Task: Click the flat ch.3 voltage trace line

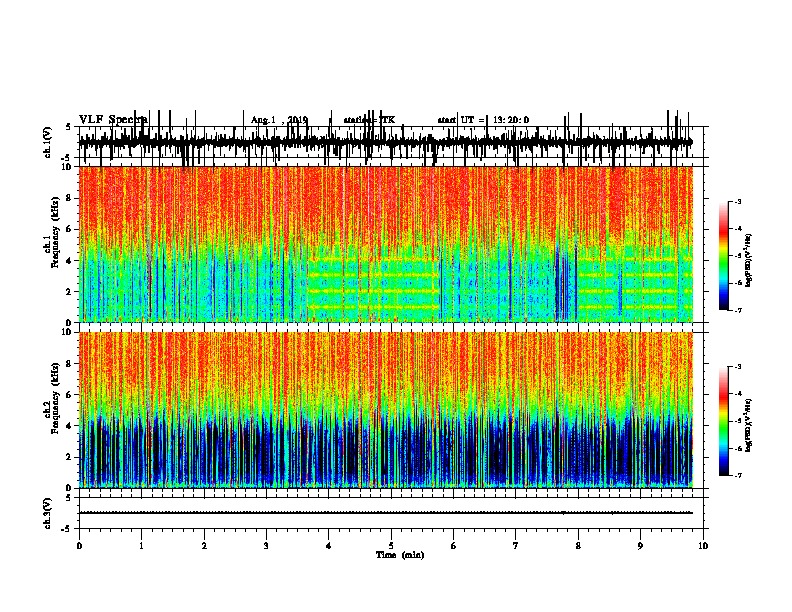Action: (386, 513)
